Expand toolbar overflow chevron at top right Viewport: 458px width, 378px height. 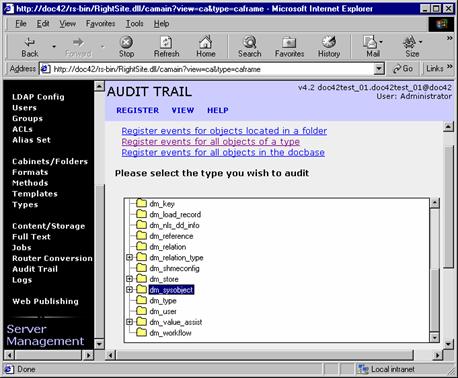[450, 38]
